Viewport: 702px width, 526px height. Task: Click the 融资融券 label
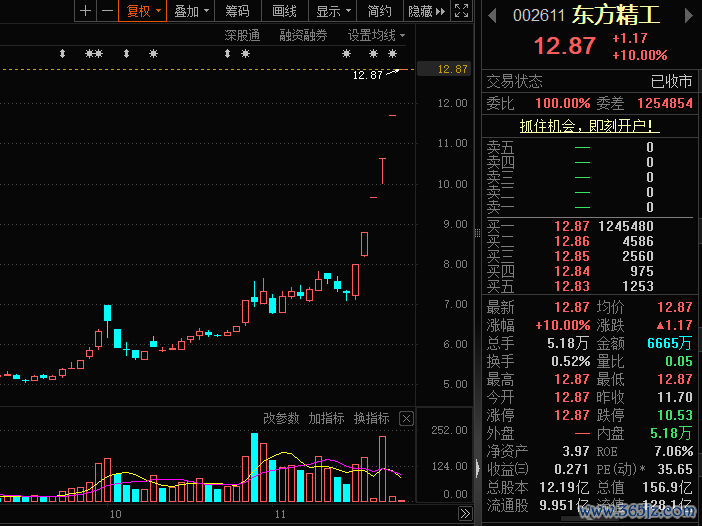point(303,35)
